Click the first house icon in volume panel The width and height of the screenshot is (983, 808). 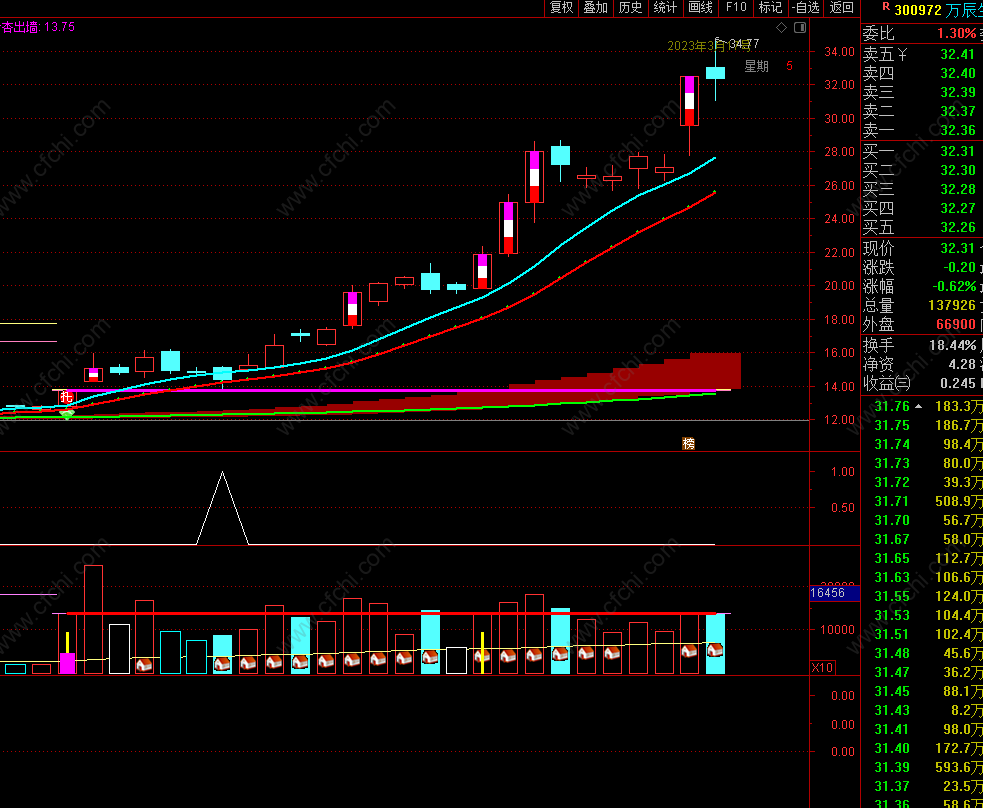click(x=144, y=664)
